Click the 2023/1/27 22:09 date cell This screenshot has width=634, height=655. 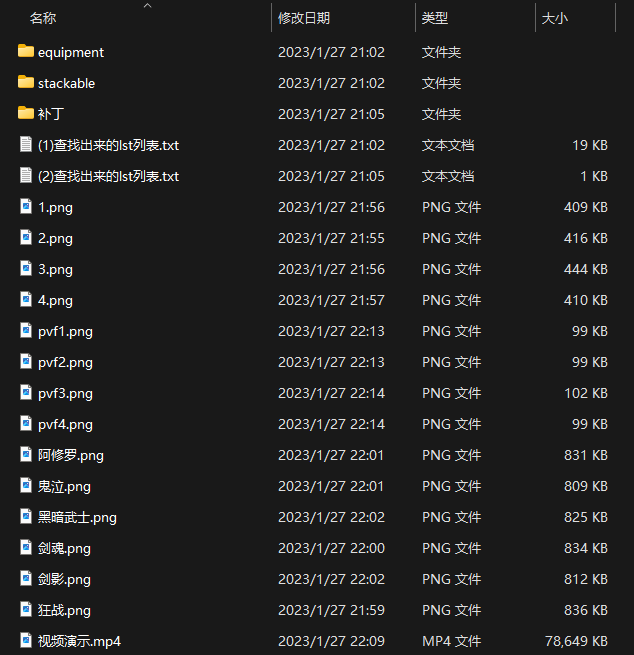tap(331, 641)
